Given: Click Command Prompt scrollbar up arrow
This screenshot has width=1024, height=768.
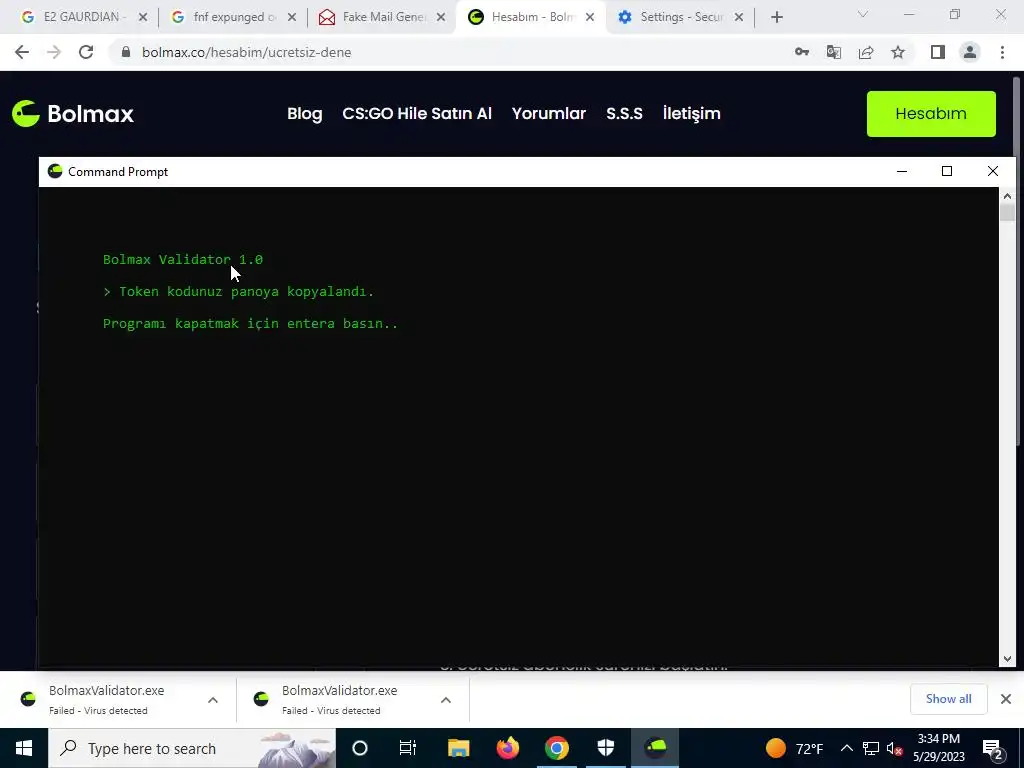Looking at the screenshot, I should [1007, 196].
